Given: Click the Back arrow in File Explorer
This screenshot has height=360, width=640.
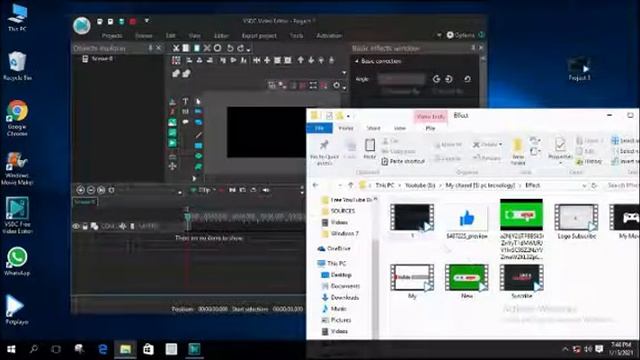Looking at the screenshot, I should point(316,185).
